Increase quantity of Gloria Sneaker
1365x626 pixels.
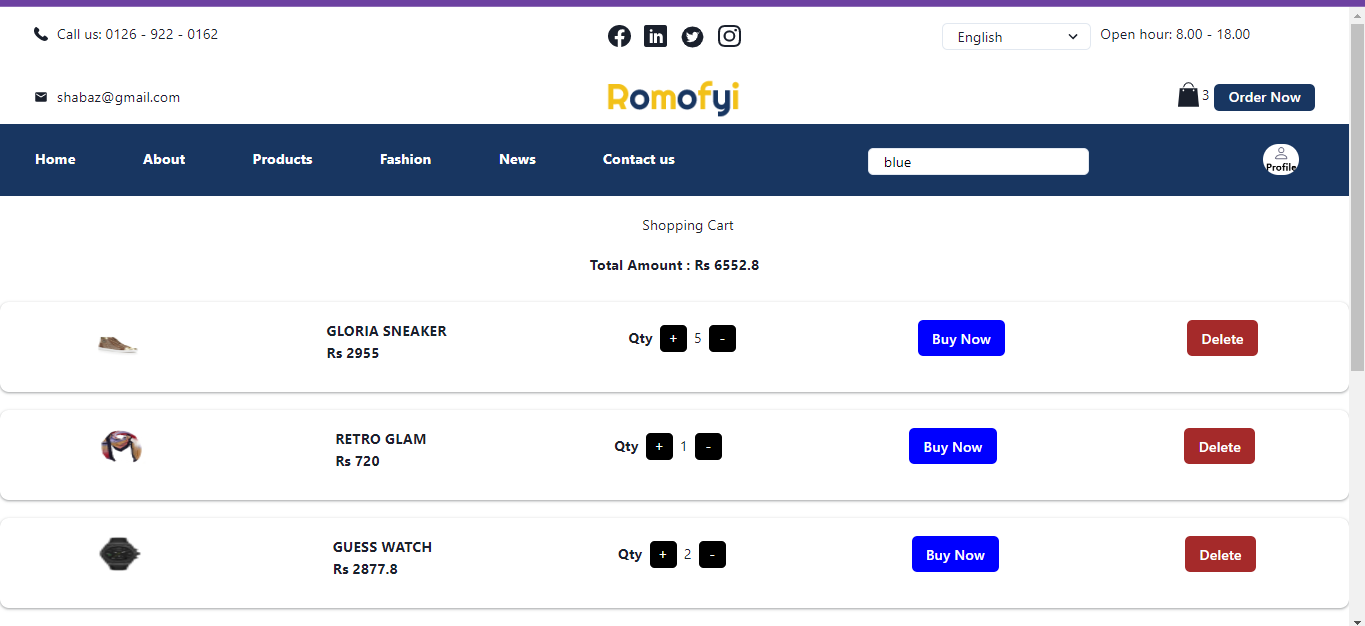tap(673, 339)
